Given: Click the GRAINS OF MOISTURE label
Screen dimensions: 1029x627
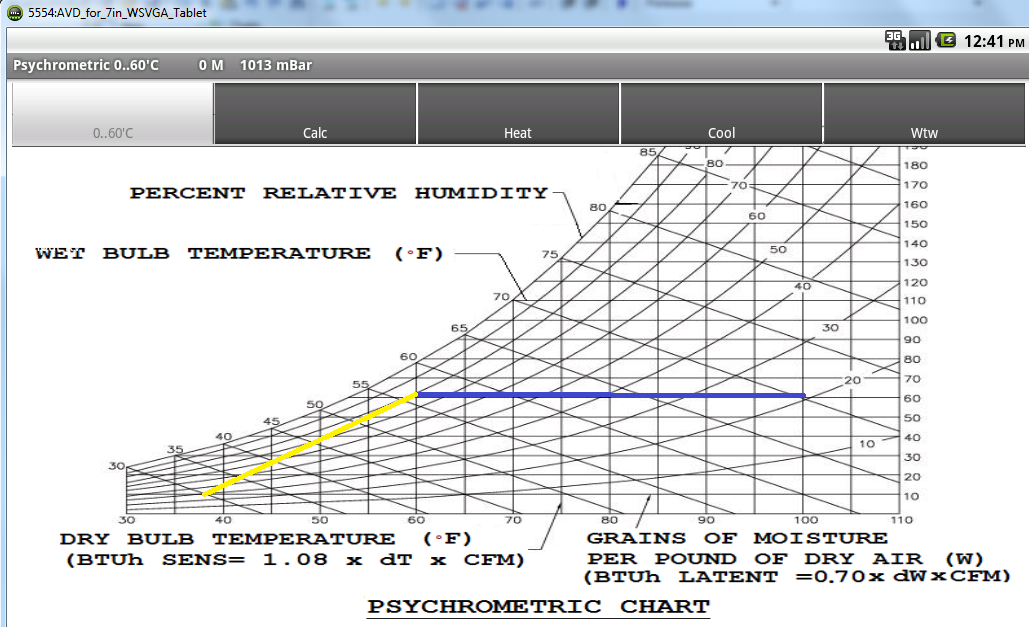Looking at the screenshot, I should click(737, 538).
